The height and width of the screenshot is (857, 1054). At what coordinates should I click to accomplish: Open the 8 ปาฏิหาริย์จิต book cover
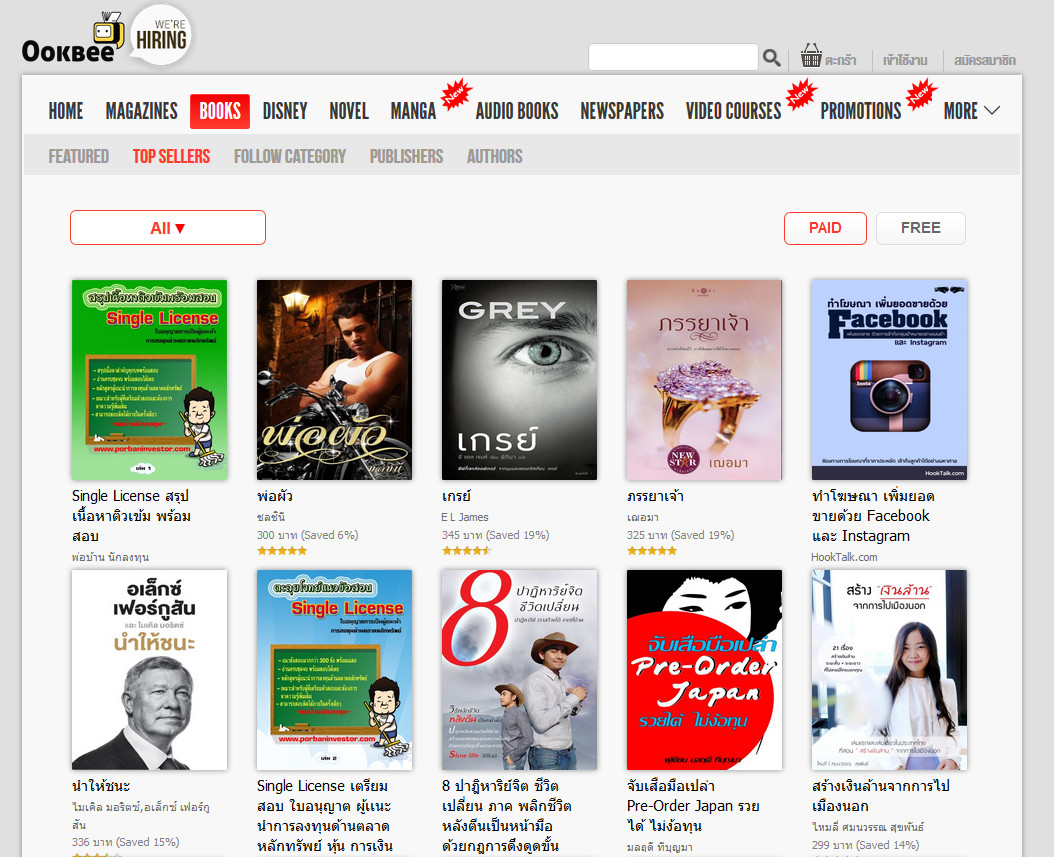pos(519,669)
